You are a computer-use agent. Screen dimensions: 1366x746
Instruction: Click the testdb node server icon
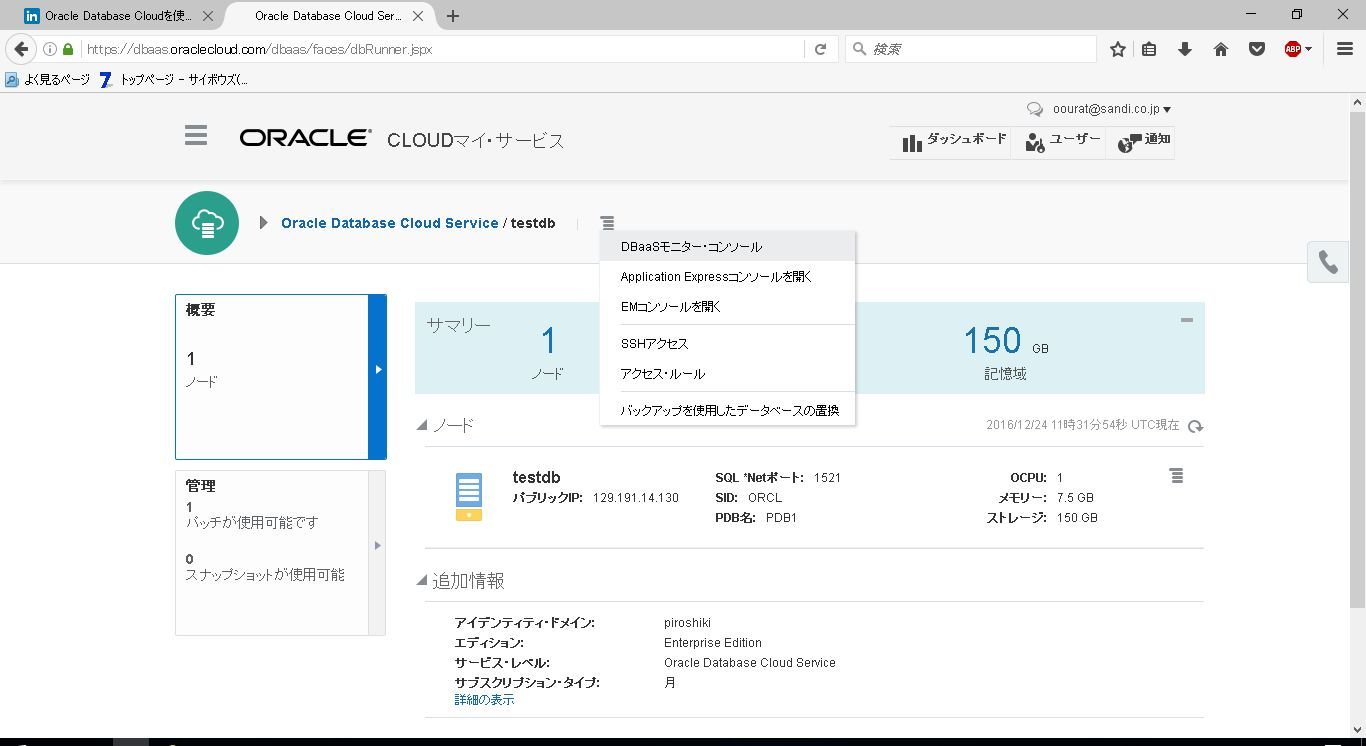pos(468,497)
